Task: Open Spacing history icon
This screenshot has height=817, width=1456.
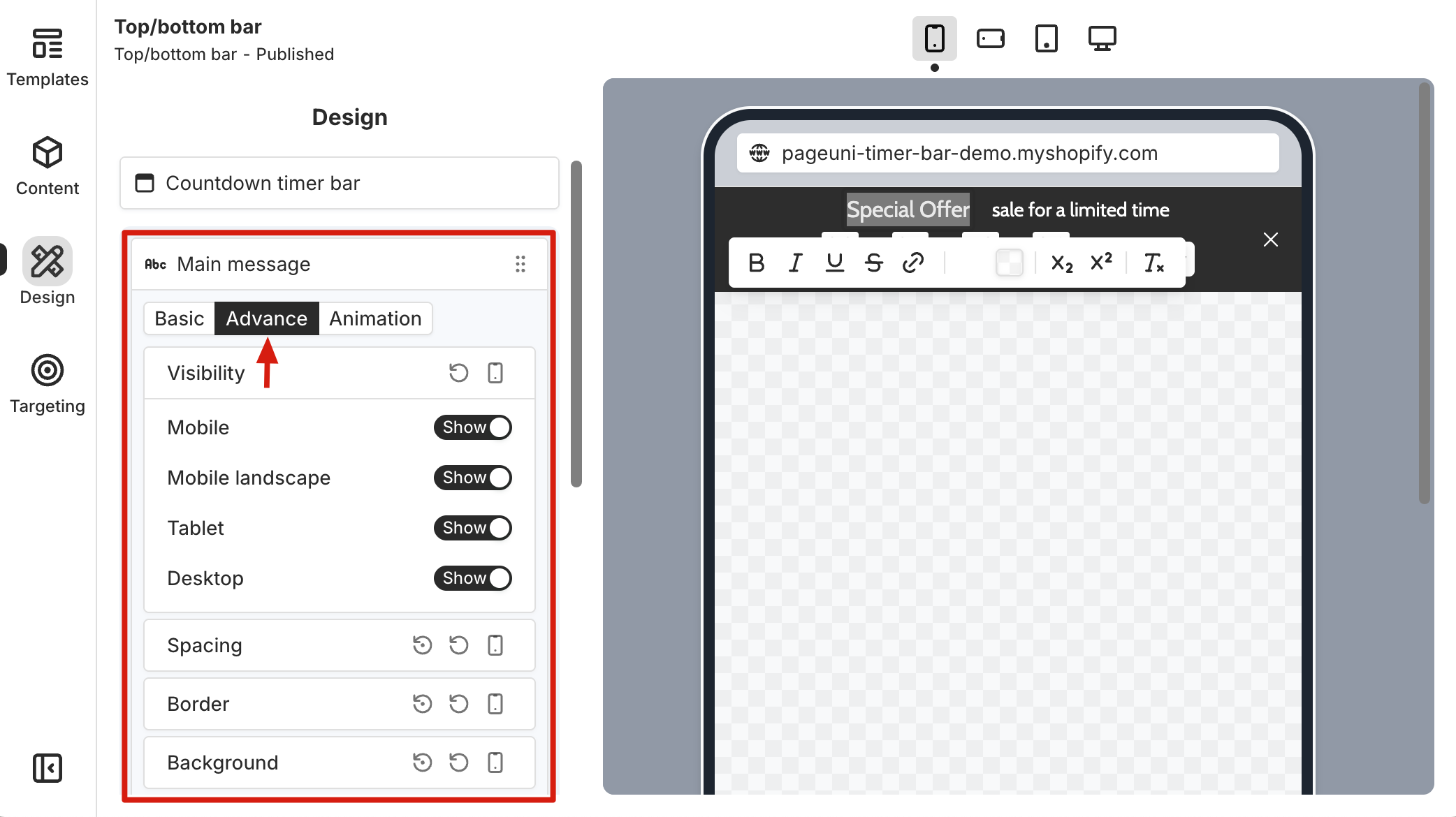Action: point(423,645)
